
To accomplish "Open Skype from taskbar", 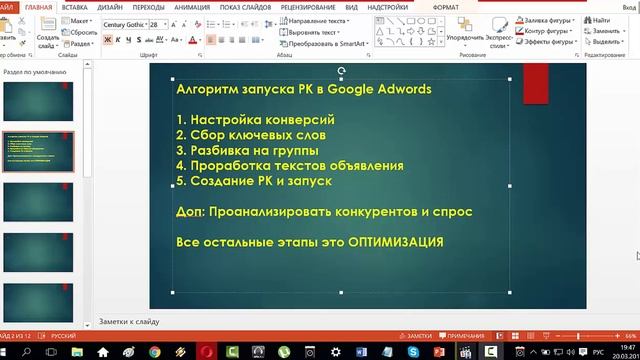I will click(x=413, y=352).
